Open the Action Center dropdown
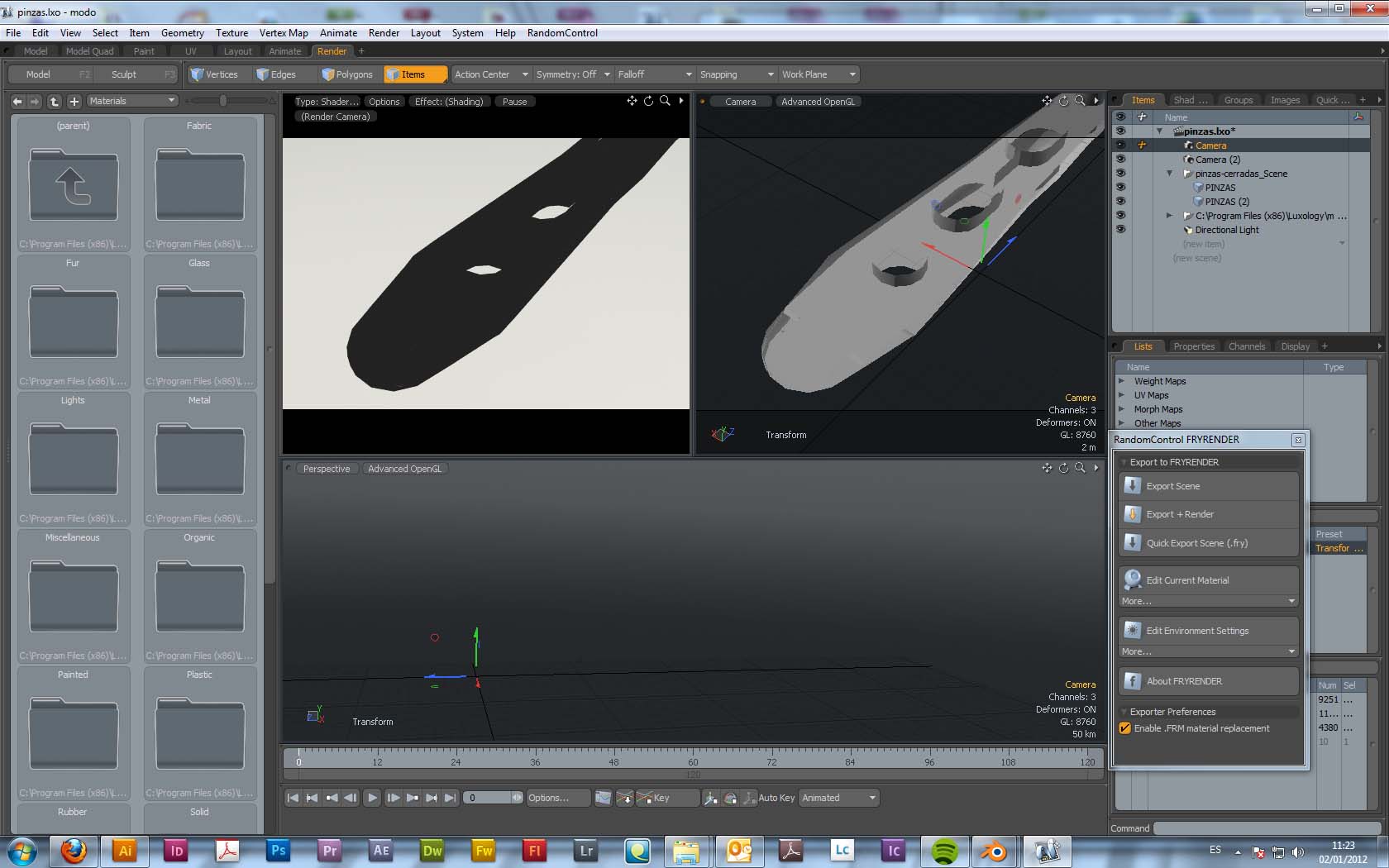Screen dimensions: 1389x868 click(490, 74)
